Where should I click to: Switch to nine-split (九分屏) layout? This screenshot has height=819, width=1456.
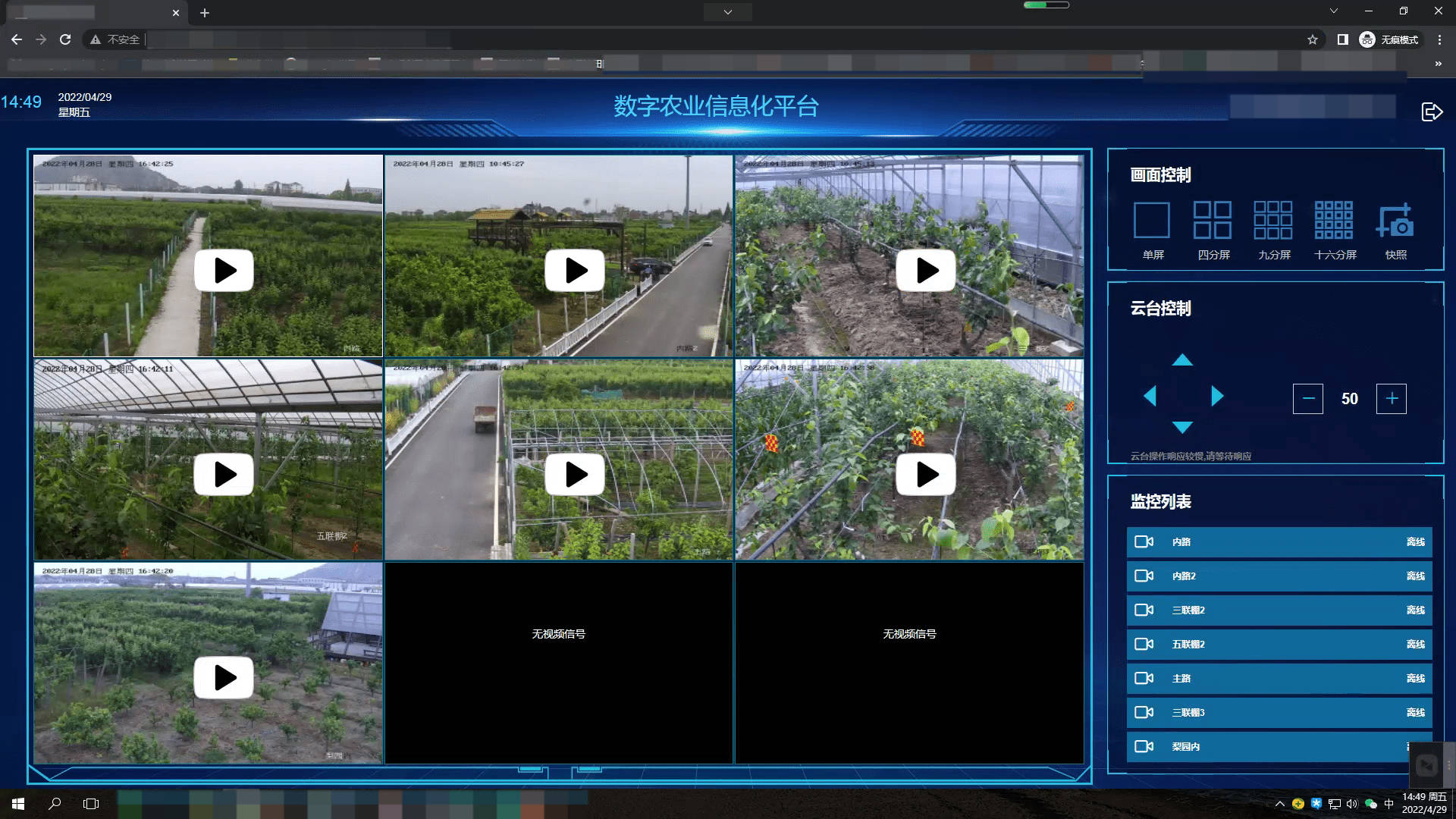[1272, 221]
